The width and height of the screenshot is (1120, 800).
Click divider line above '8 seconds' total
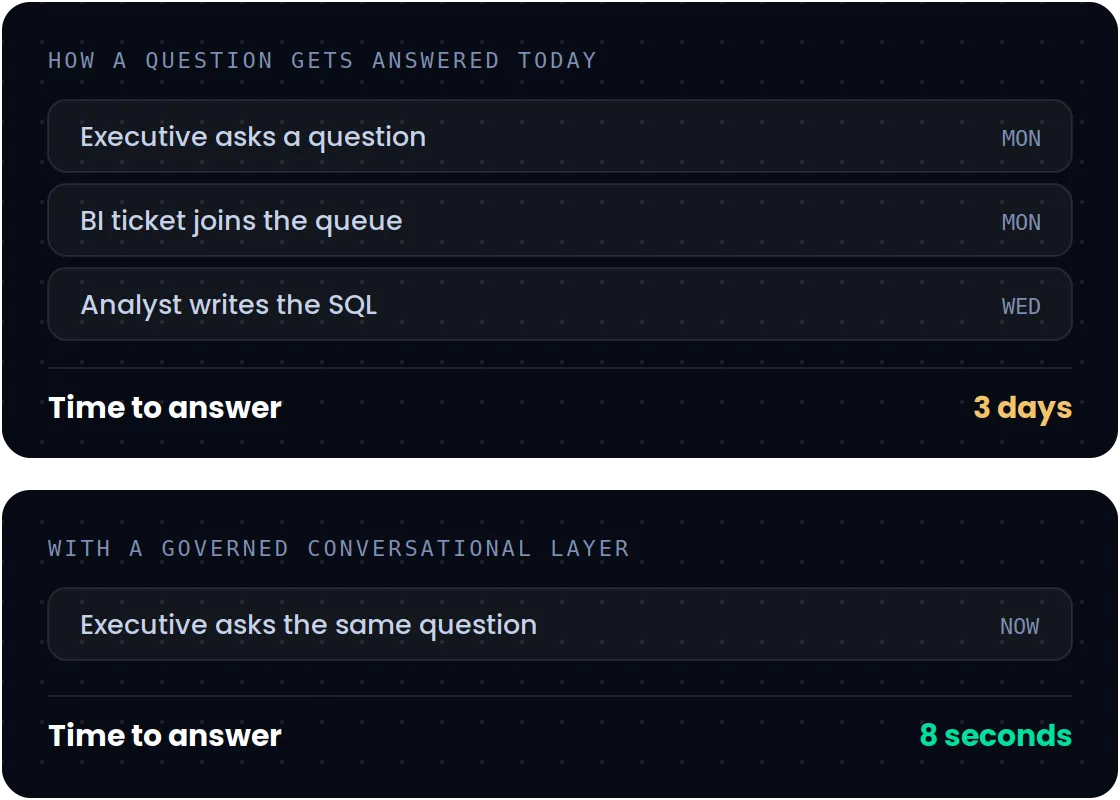click(x=559, y=696)
